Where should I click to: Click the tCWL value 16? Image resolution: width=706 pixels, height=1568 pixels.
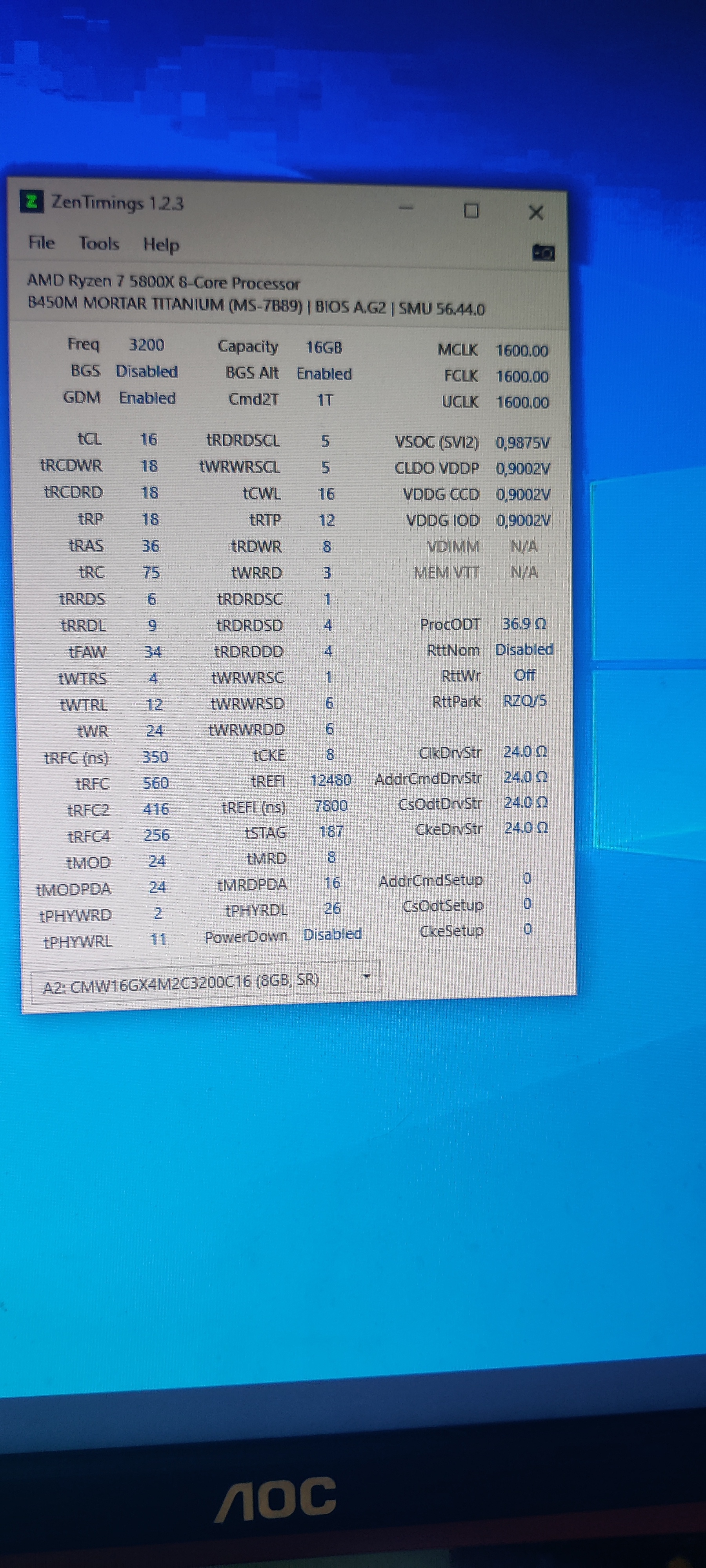click(x=326, y=494)
